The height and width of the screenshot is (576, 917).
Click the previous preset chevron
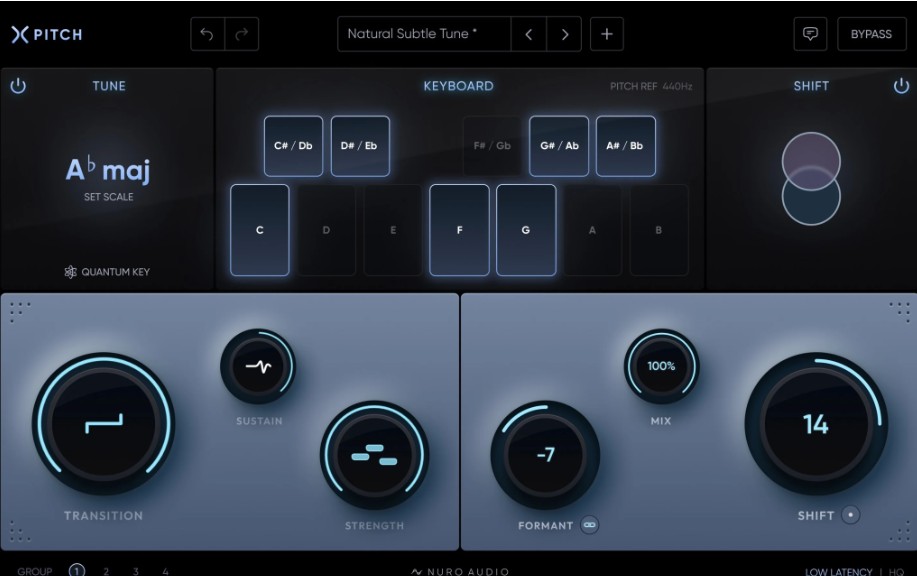(x=527, y=33)
